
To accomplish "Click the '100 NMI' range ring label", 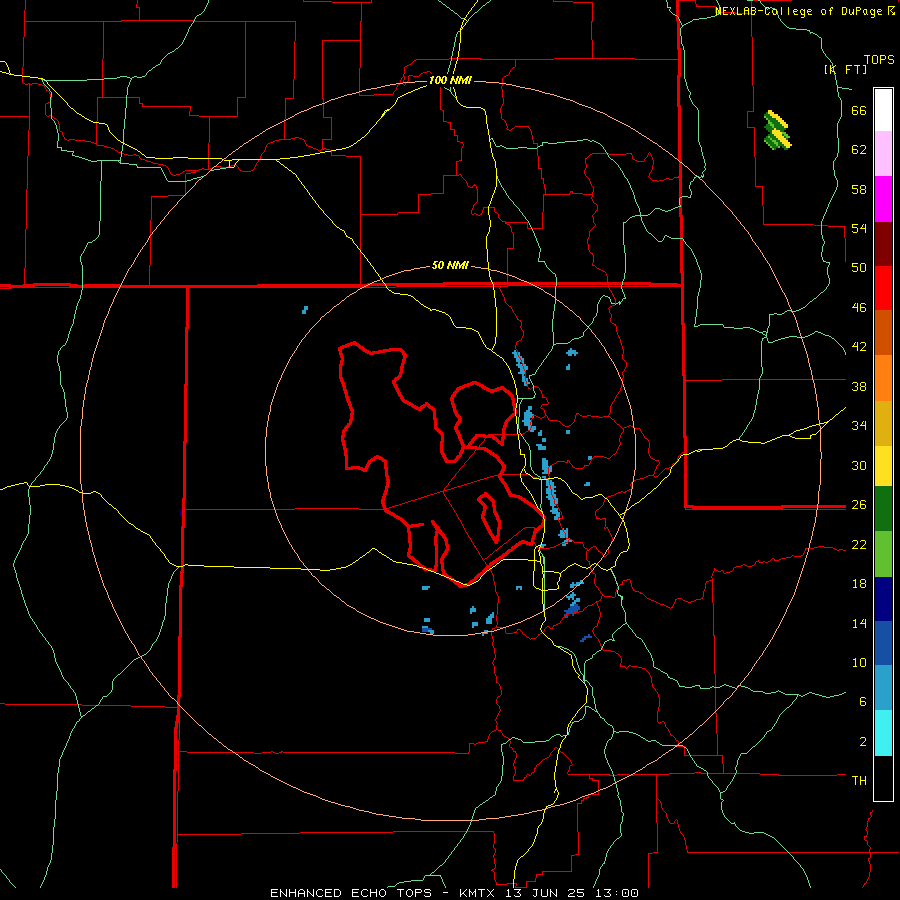I will pyautogui.click(x=450, y=80).
